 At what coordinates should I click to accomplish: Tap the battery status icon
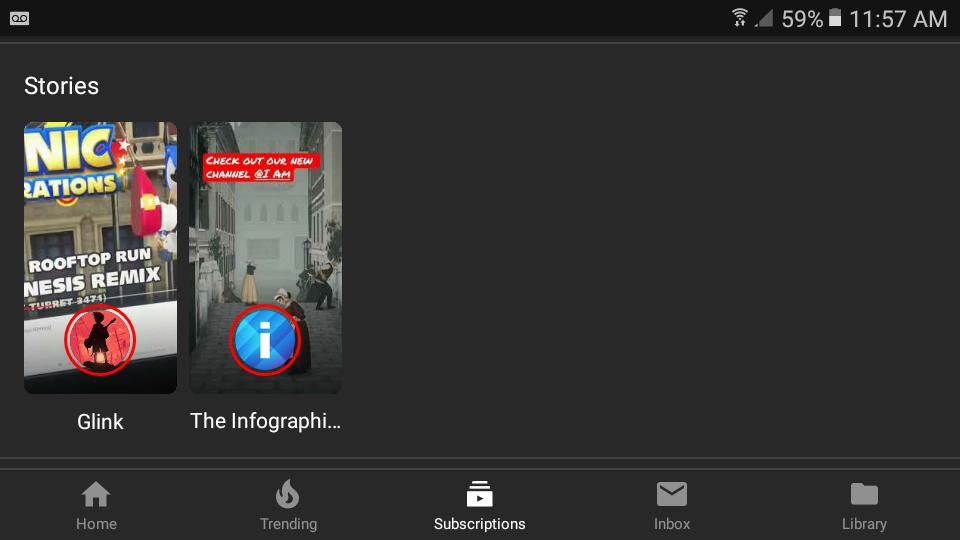tap(835, 18)
